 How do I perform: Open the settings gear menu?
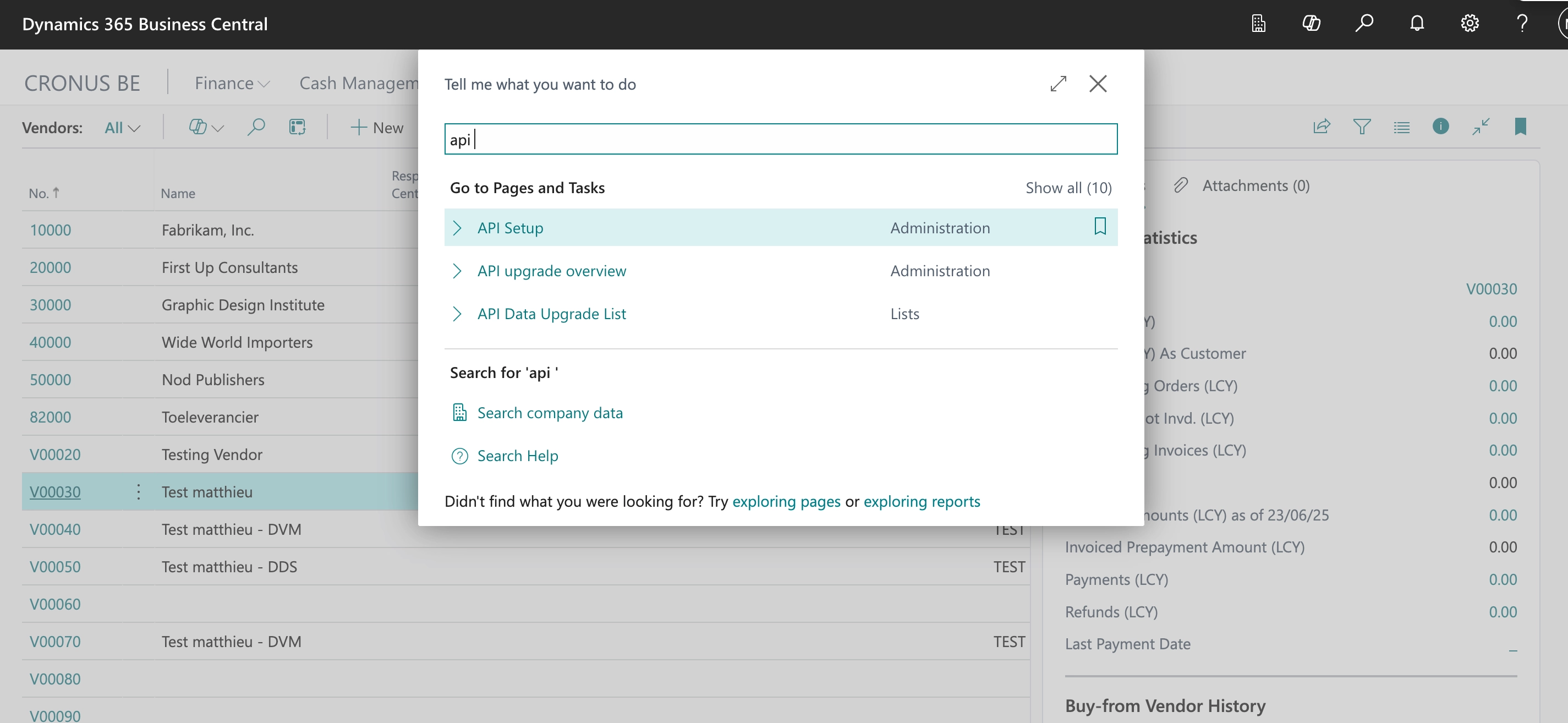(x=1470, y=24)
